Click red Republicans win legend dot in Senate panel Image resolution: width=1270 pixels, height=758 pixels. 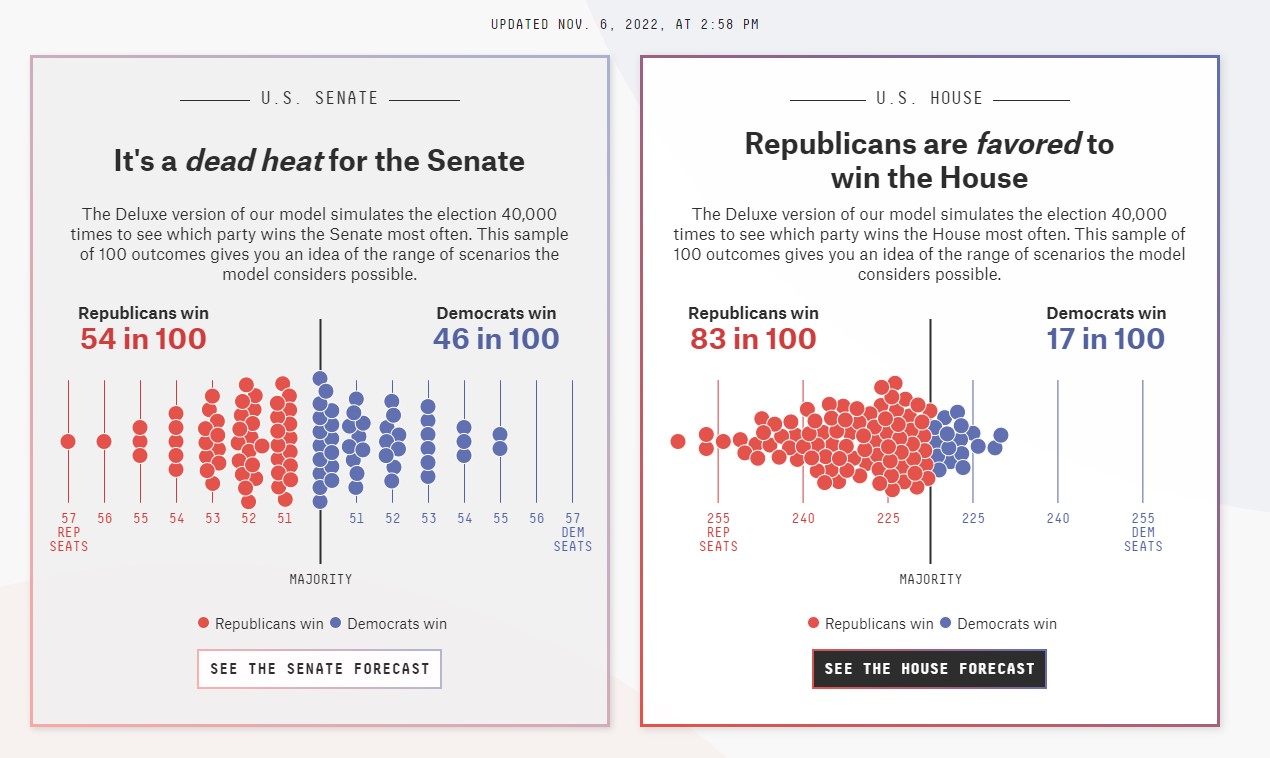tap(204, 623)
